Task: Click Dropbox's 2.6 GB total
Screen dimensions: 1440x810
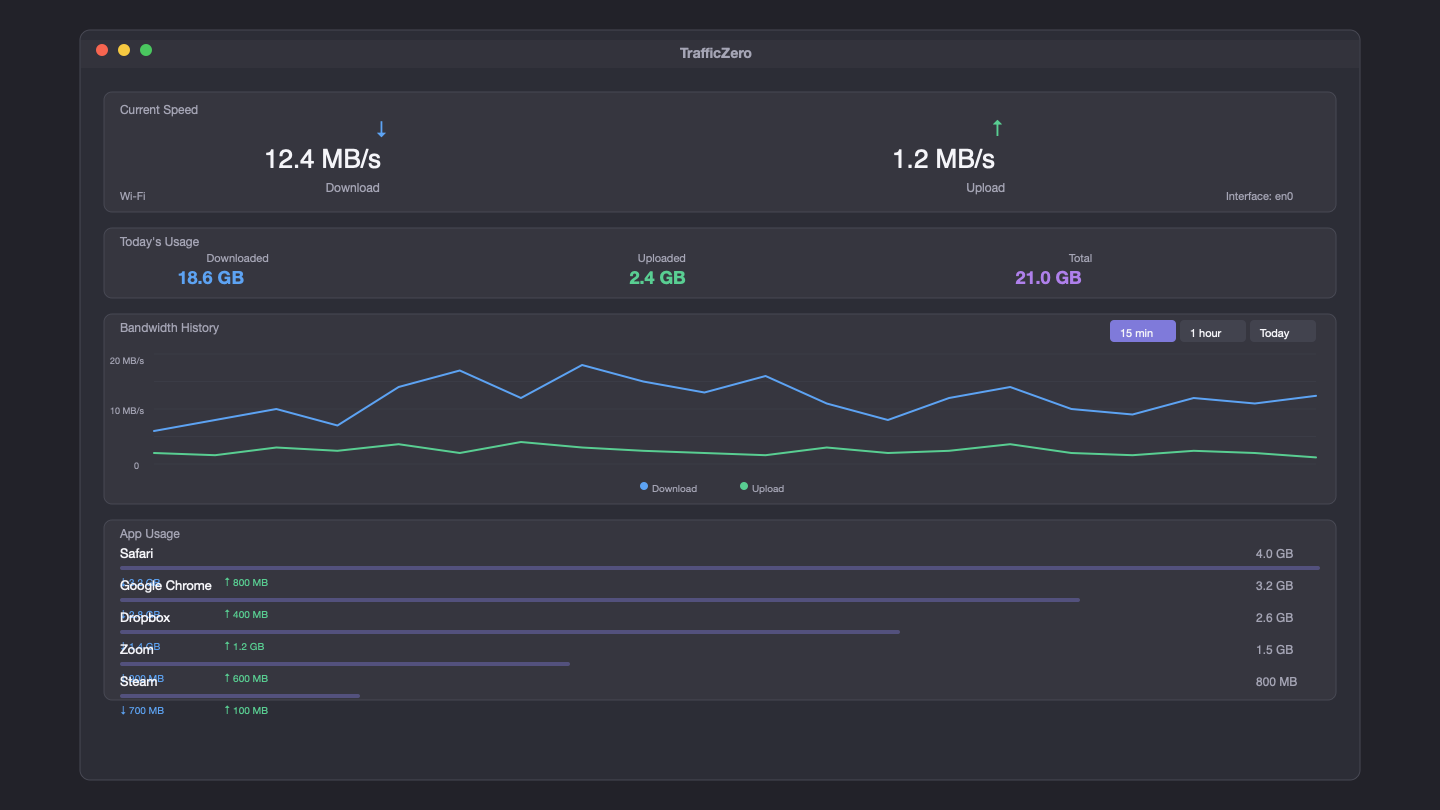Action: pos(1274,618)
